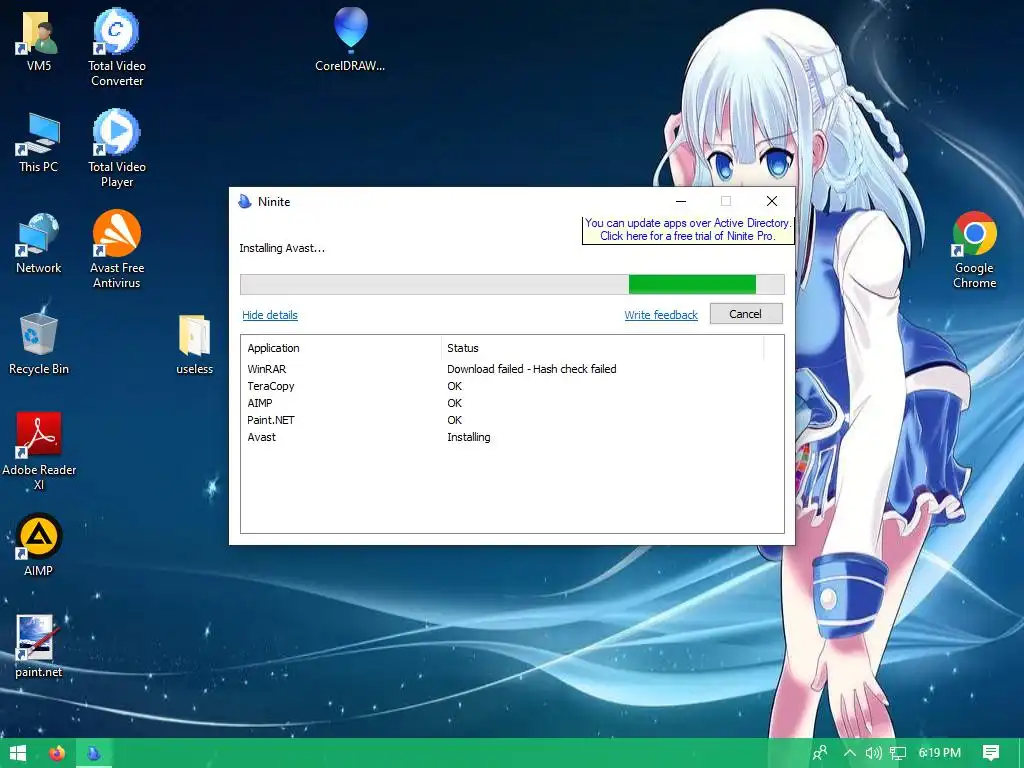Screen dimensions: 1024x768
Task: Launch Firefox from the taskbar
Action: [57, 753]
